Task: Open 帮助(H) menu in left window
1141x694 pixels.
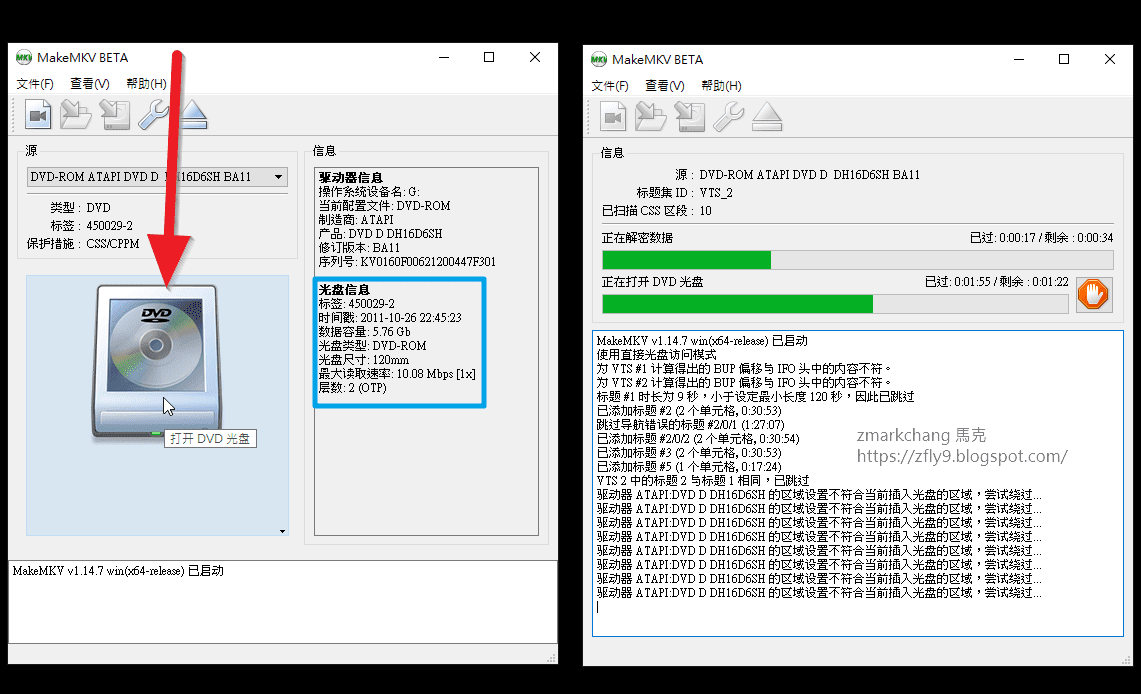Action: (146, 84)
